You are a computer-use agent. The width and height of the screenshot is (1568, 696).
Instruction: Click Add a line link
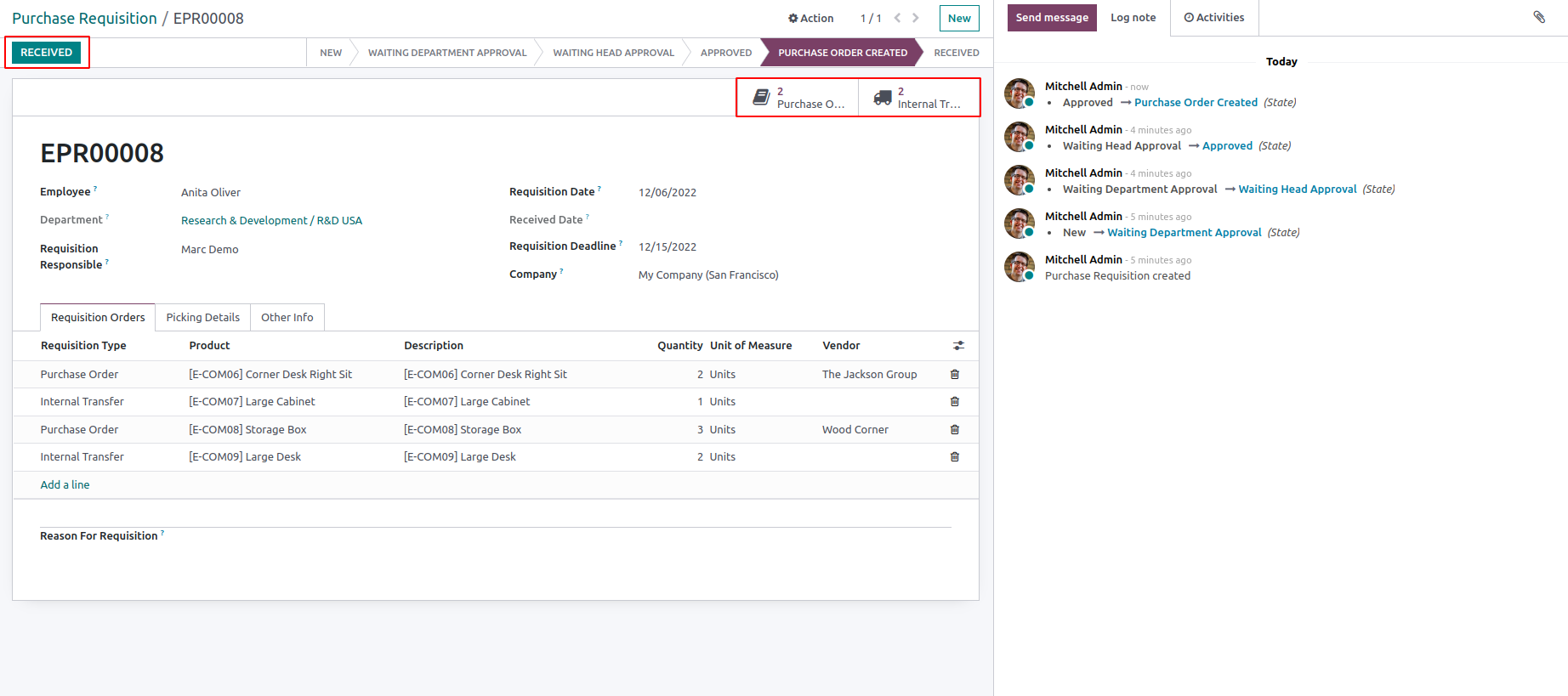65,485
